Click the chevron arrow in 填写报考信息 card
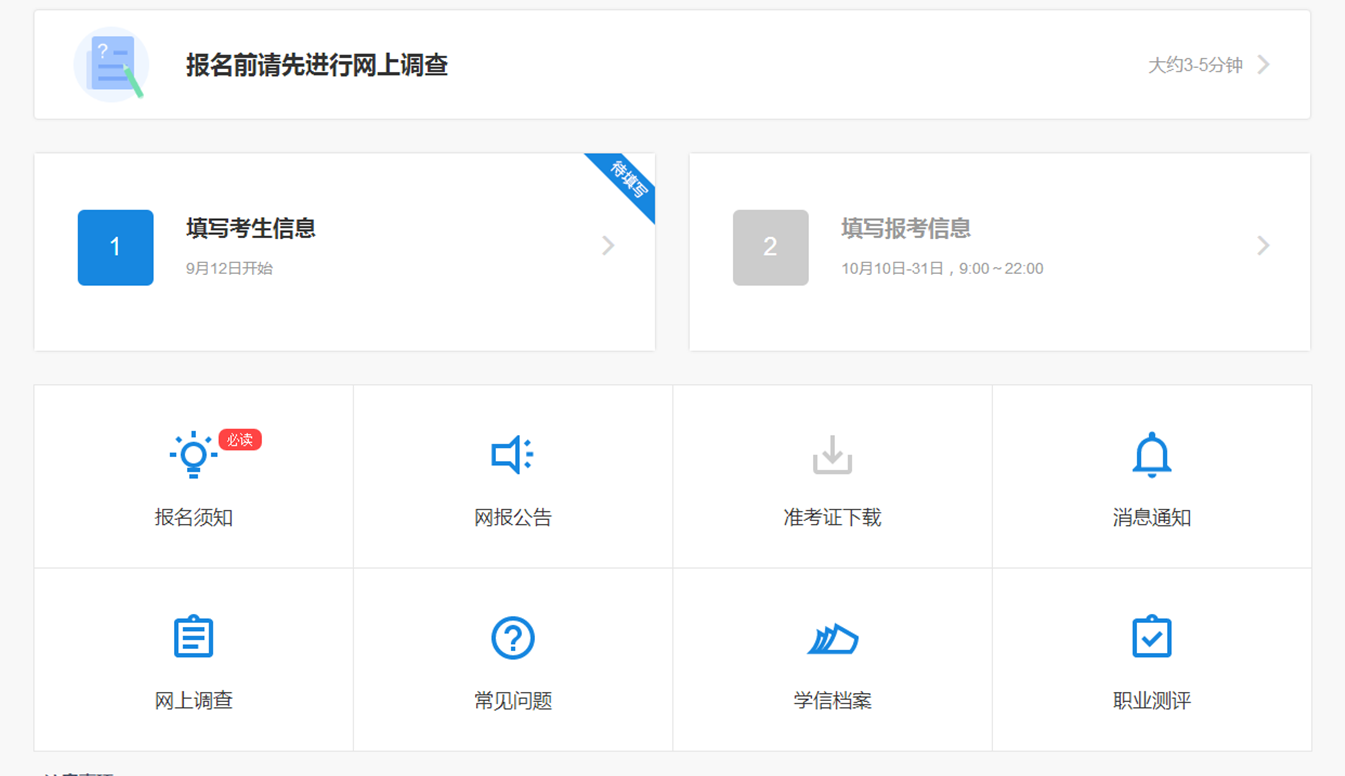 [x=1264, y=246]
